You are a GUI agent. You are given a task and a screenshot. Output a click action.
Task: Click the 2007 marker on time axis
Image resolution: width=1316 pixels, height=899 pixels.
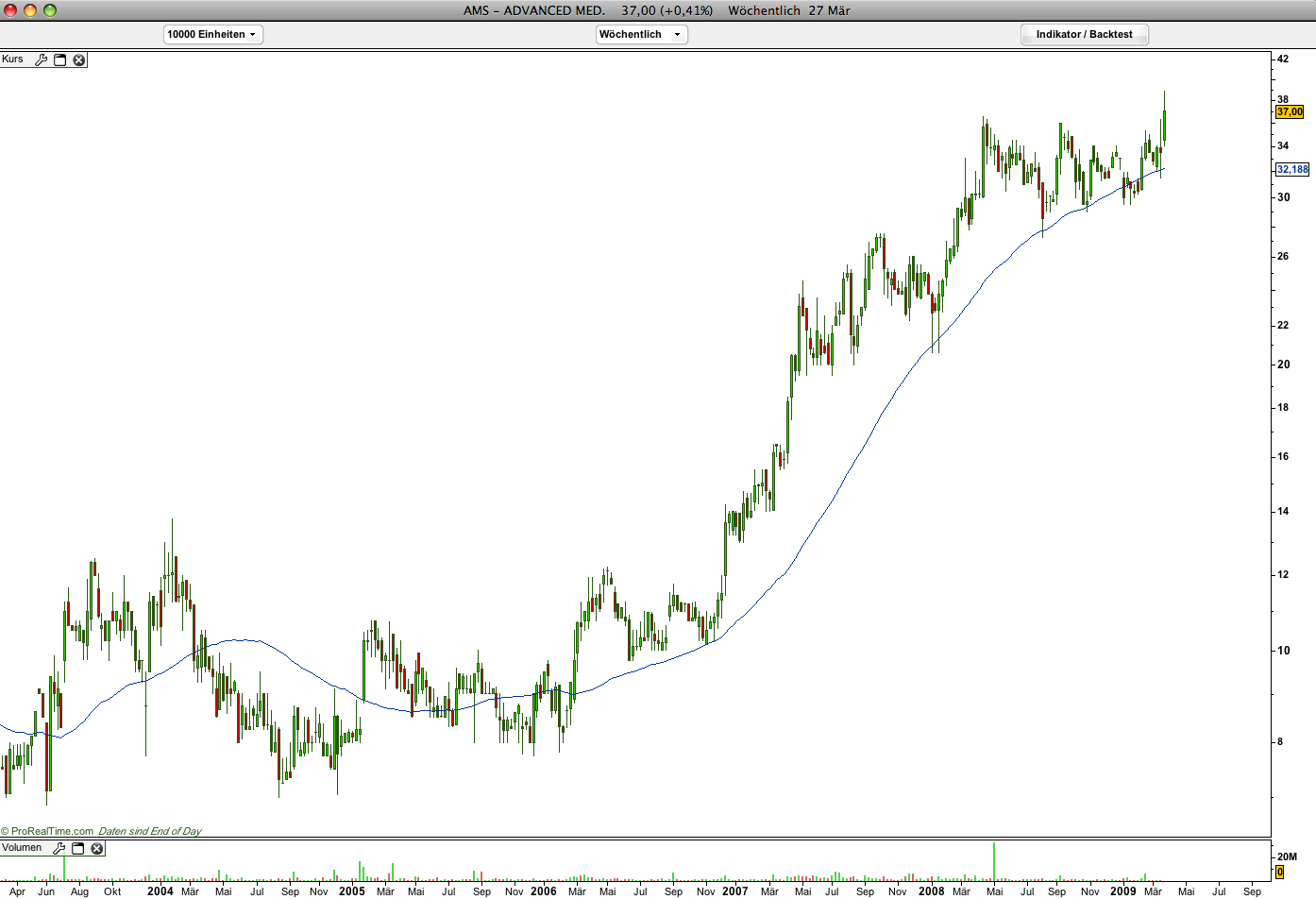click(x=735, y=891)
